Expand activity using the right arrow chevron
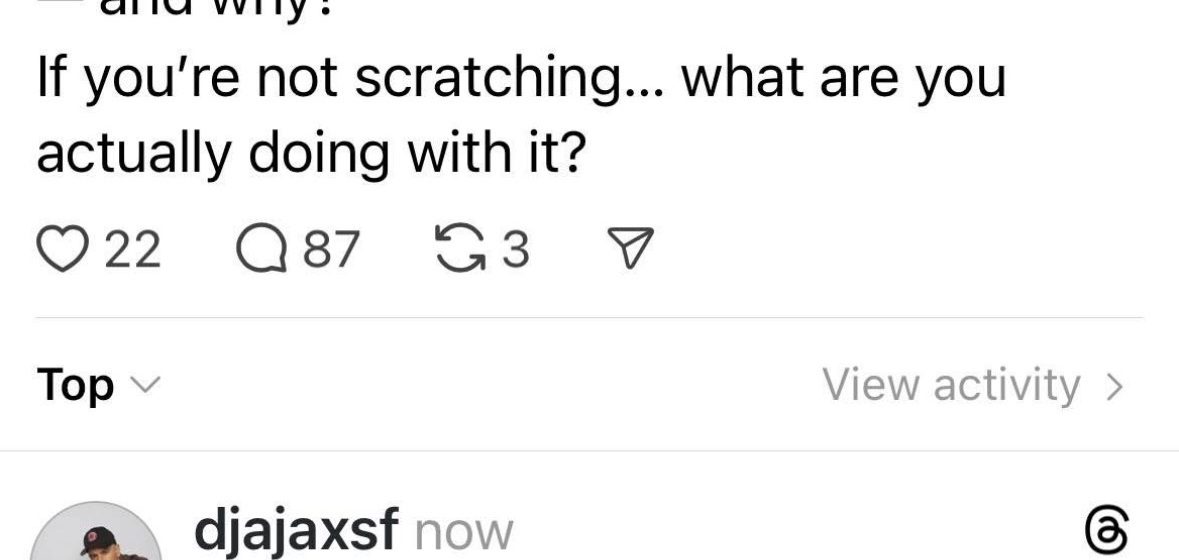The image size is (1179, 560). 1115,385
